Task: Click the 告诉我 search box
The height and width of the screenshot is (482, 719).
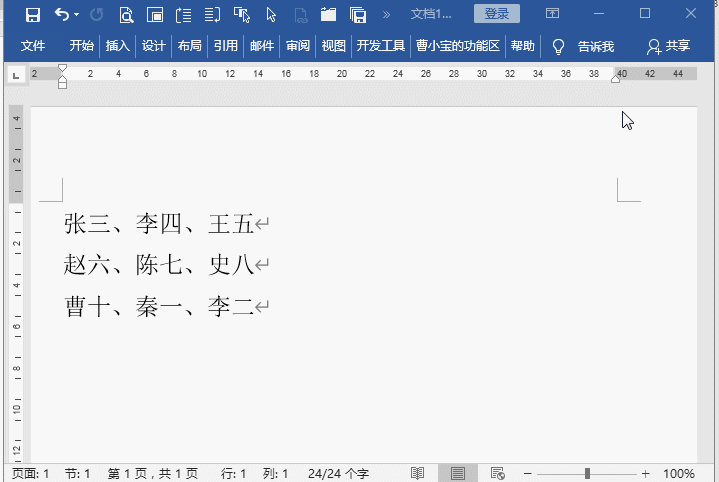Action: [596, 46]
